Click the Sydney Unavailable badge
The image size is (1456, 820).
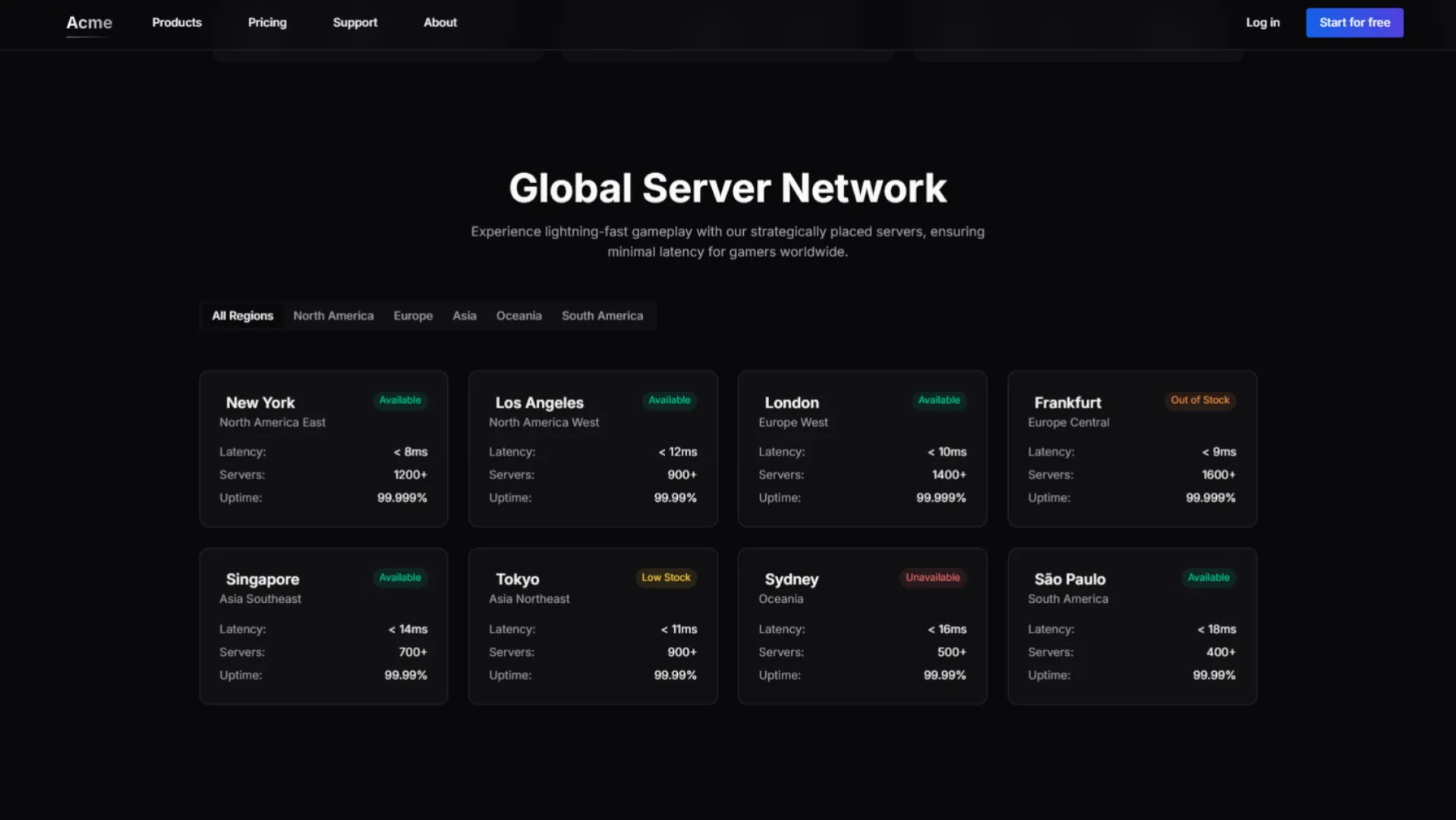coord(932,577)
